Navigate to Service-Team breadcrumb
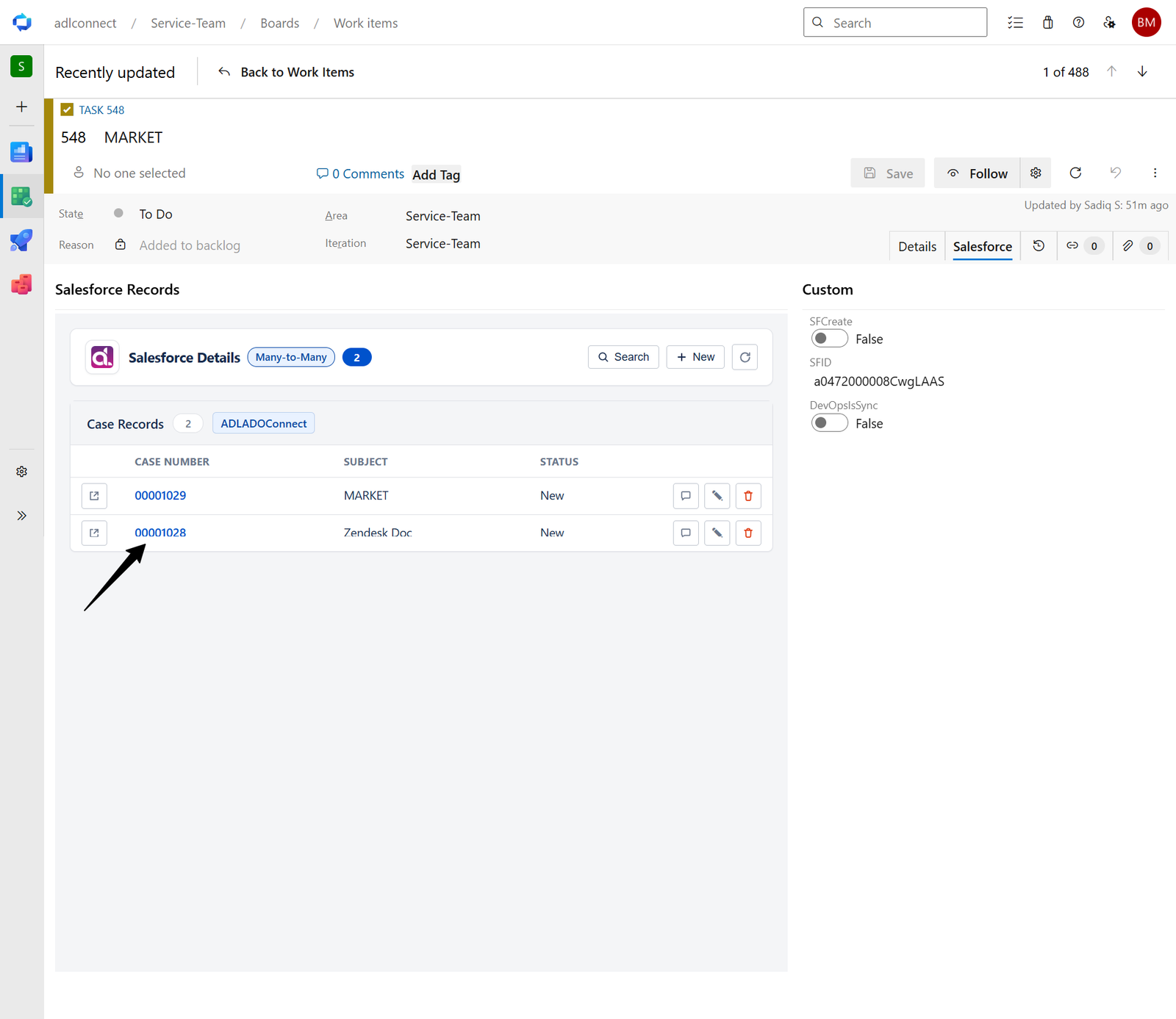1176x1019 pixels. (188, 23)
